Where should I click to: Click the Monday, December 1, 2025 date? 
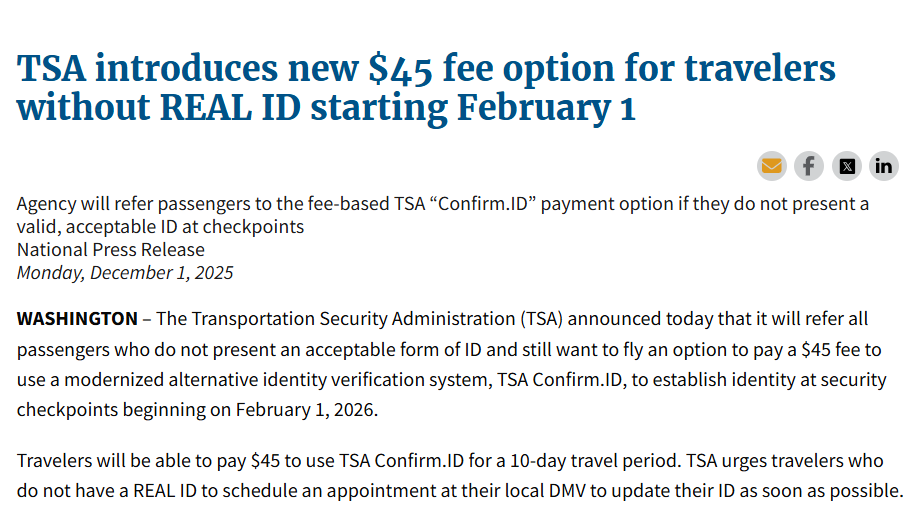[125, 272]
